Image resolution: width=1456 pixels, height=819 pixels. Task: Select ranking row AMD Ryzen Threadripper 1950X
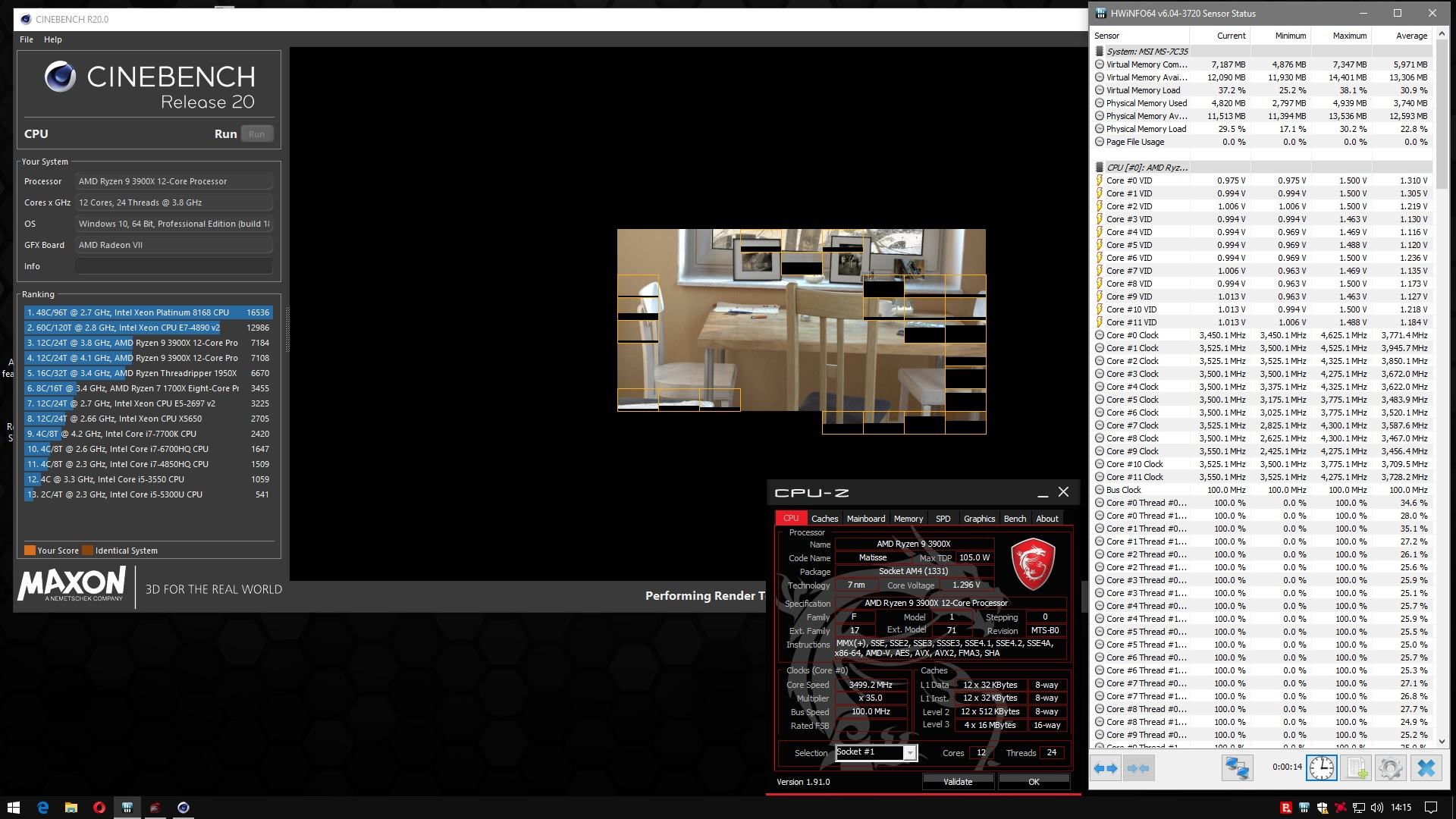[148, 373]
